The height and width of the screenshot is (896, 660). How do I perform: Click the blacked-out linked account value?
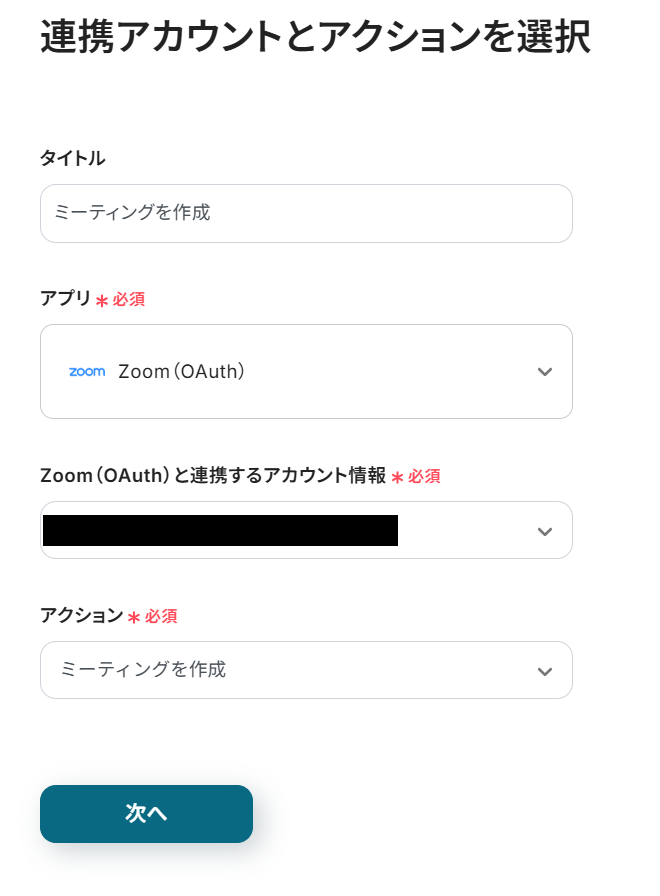coord(220,530)
